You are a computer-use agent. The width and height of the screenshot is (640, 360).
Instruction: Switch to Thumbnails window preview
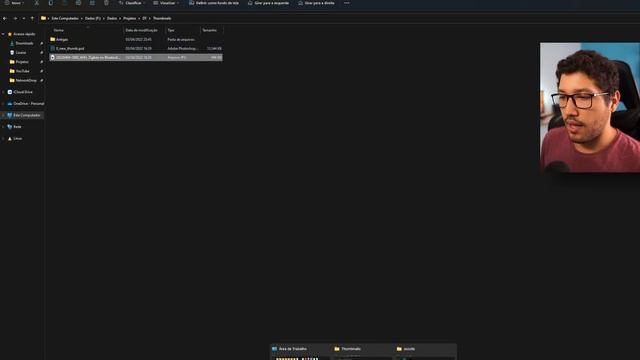pyautogui.click(x=363, y=352)
